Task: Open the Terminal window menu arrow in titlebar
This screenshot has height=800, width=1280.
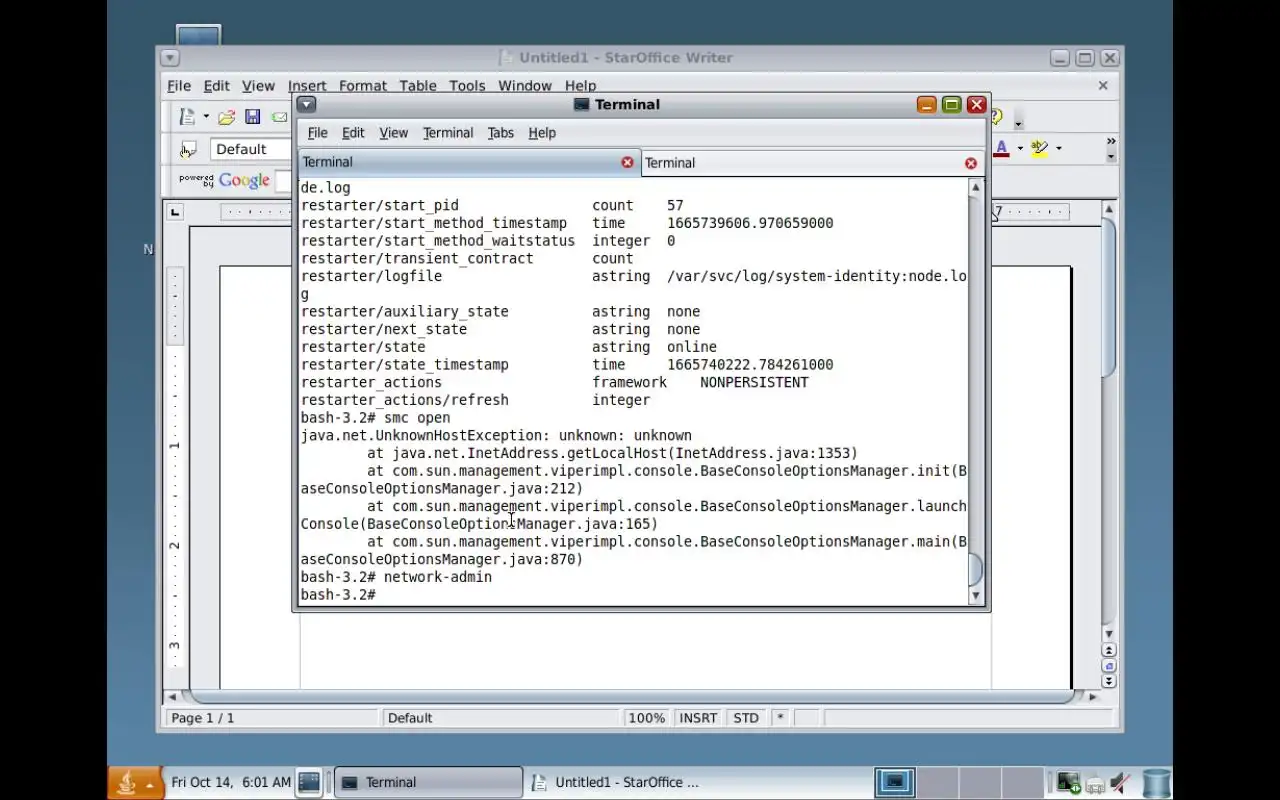Action: pos(307,104)
